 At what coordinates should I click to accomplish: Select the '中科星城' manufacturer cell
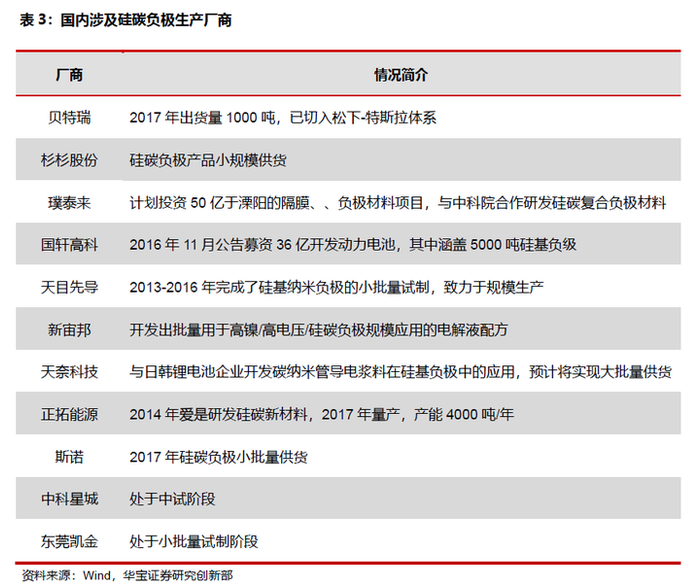point(69,499)
